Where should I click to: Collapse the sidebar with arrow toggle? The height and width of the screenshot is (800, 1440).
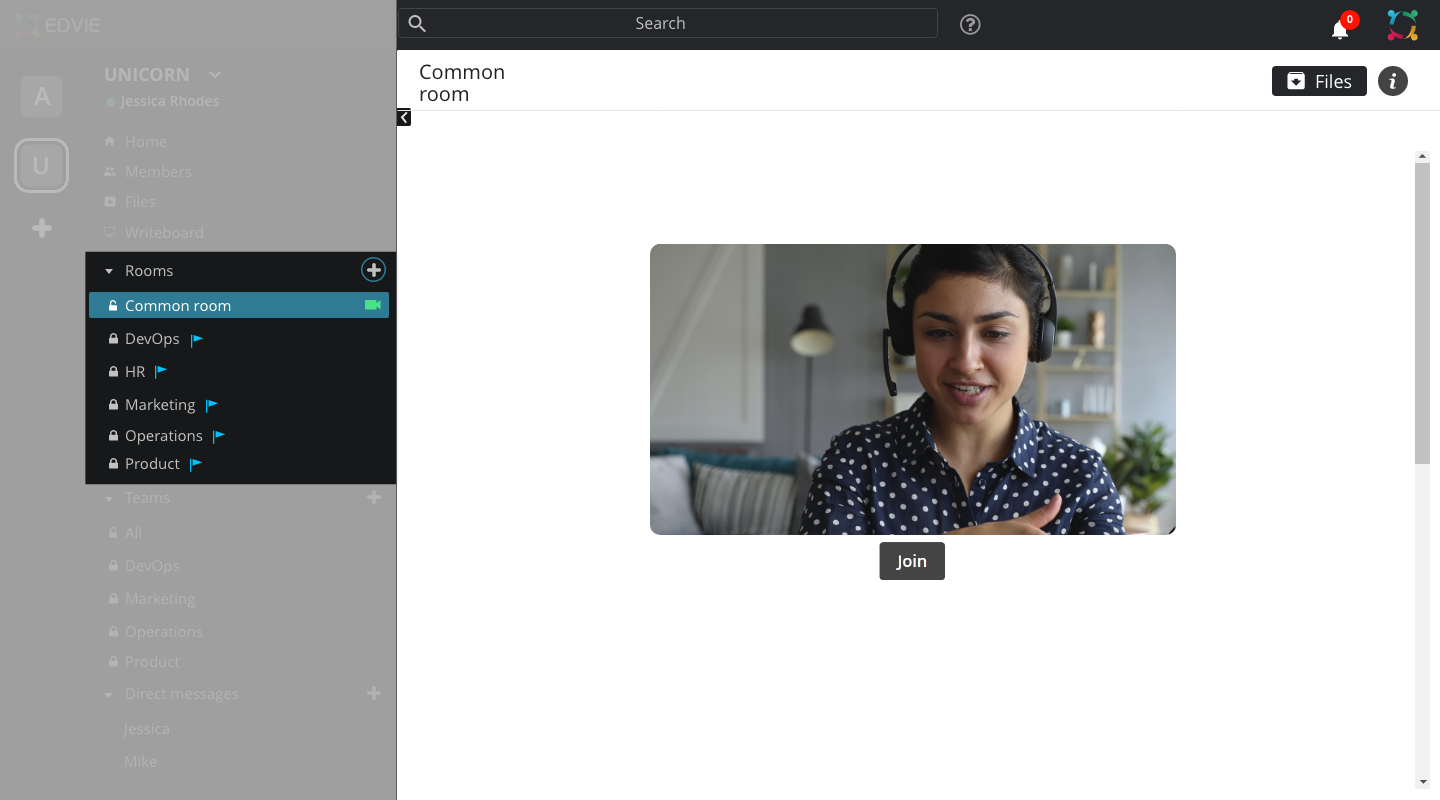[x=404, y=118]
